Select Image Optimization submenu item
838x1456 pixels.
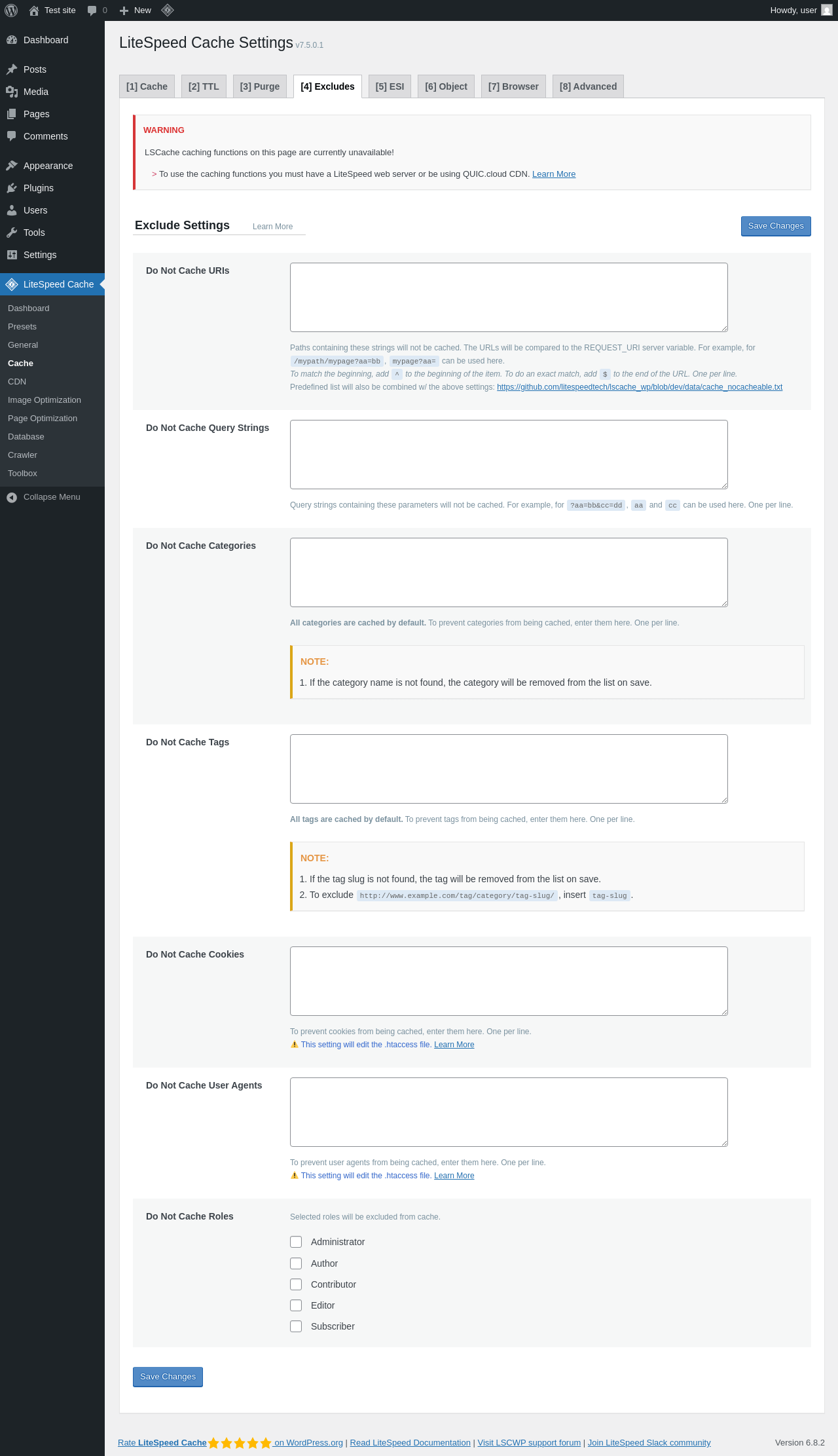[x=45, y=400]
